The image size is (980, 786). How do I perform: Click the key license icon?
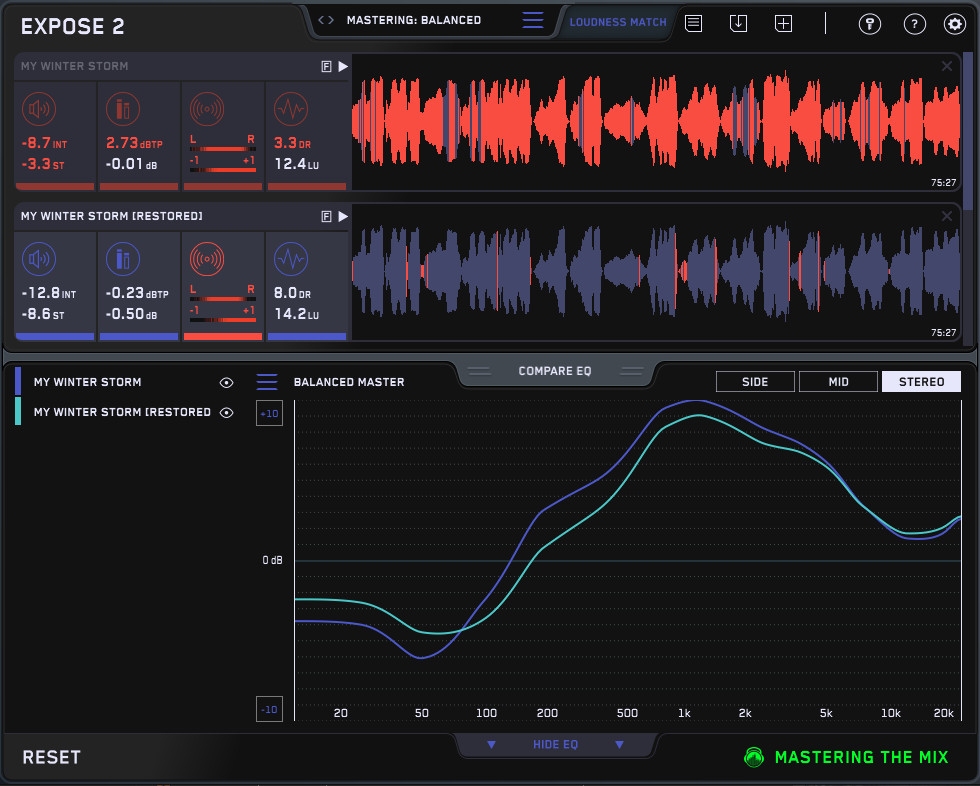870,24
